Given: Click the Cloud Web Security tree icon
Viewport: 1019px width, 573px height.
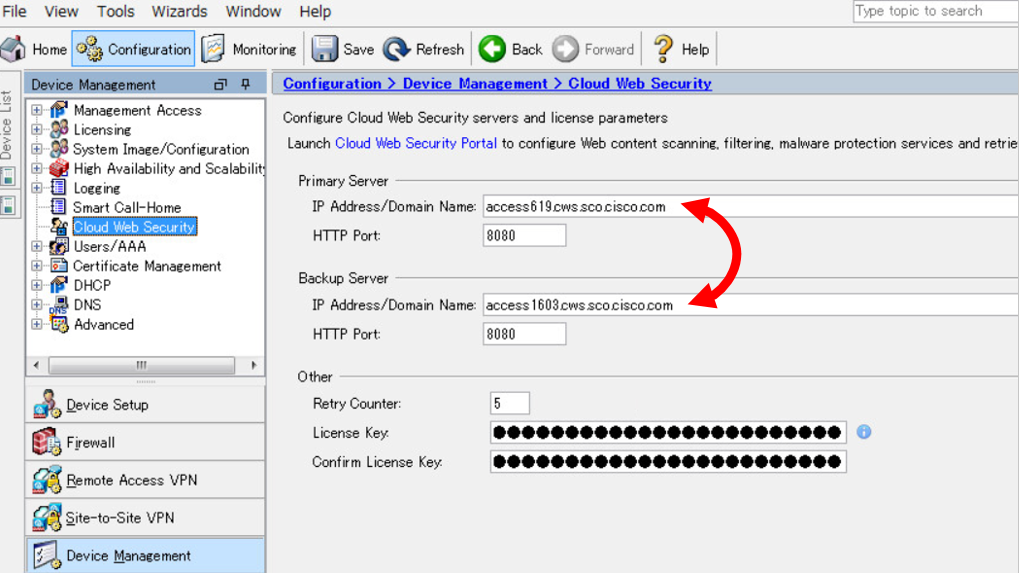Looking at the screenshot, I should (58, 227).
